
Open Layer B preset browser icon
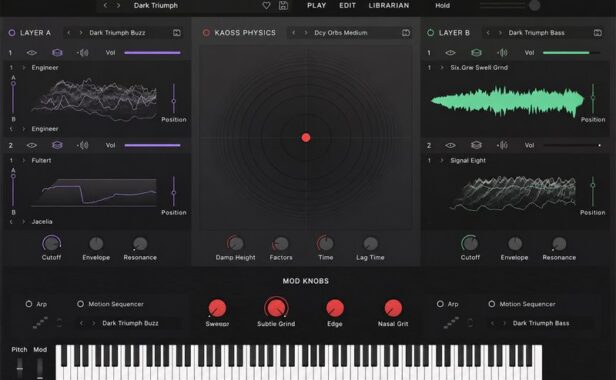pos(598,33)
